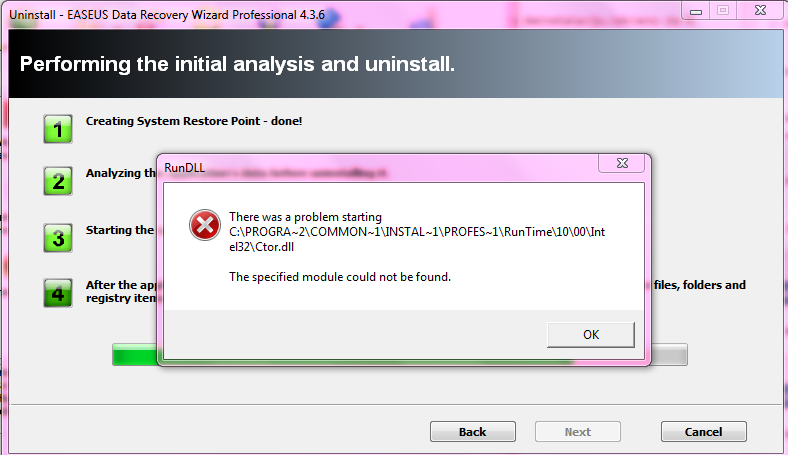
Task: Select the Creating System Restore Point text
Action: (x=194, y=121)
